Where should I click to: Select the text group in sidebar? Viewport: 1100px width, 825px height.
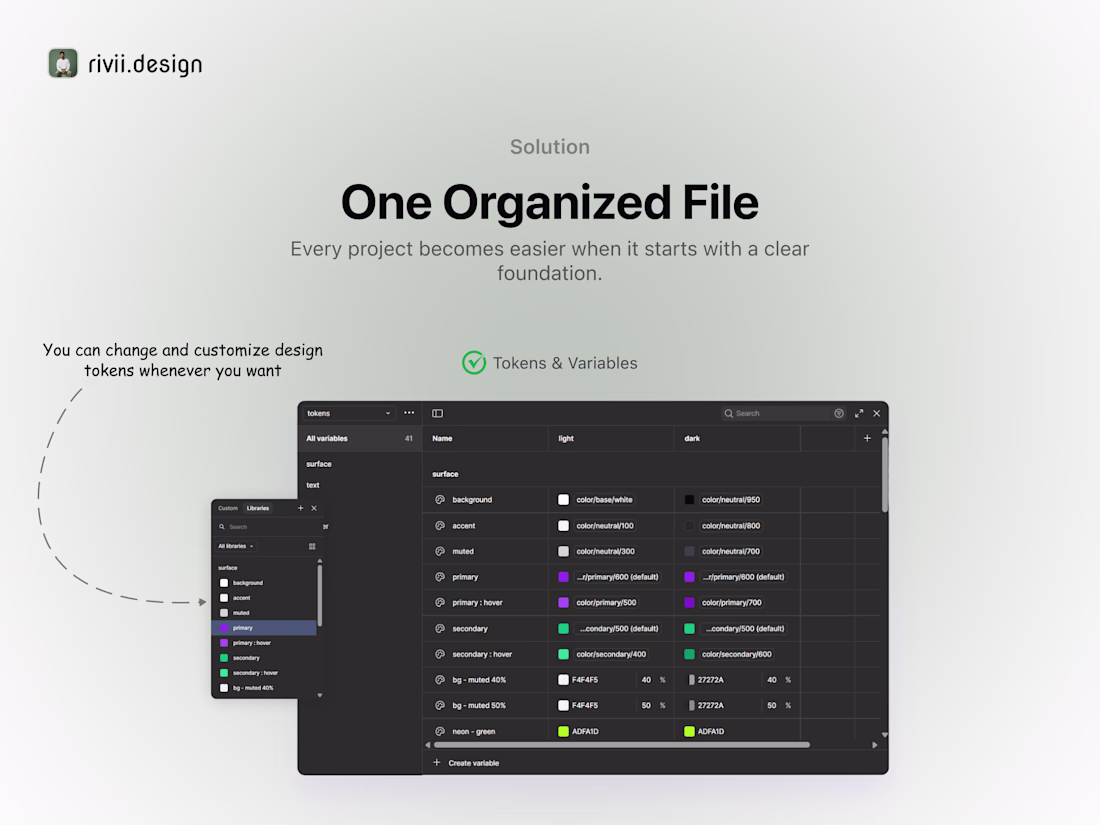pos(313,485)
